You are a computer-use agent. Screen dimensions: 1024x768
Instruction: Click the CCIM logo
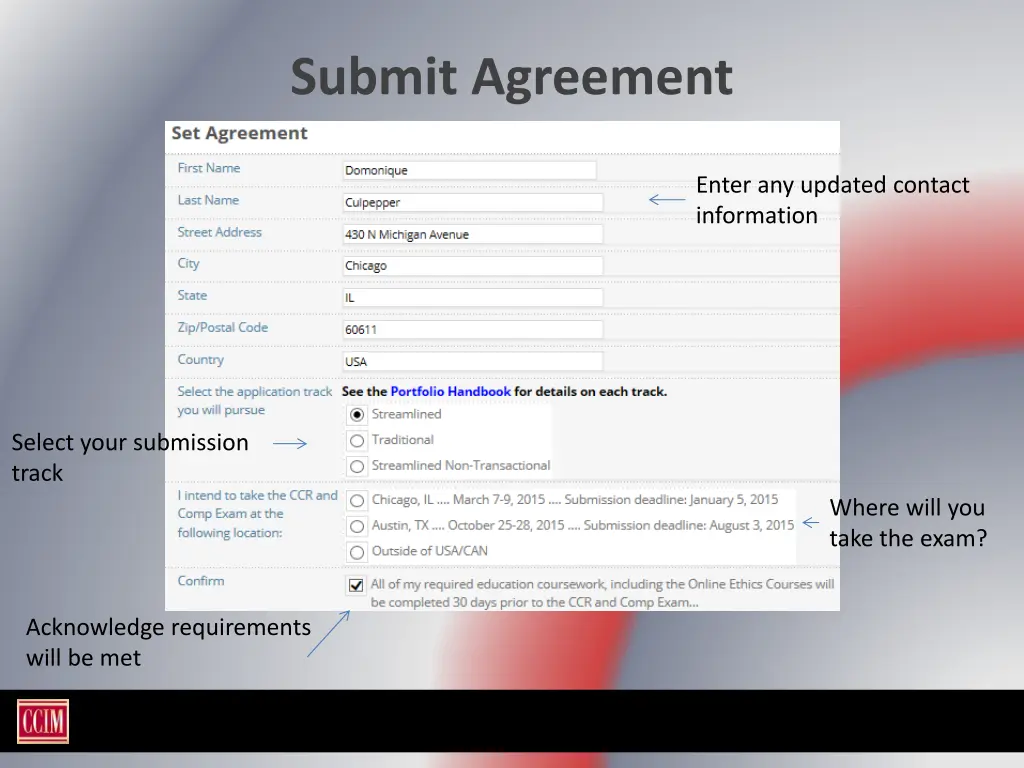(x=43, y=722)
